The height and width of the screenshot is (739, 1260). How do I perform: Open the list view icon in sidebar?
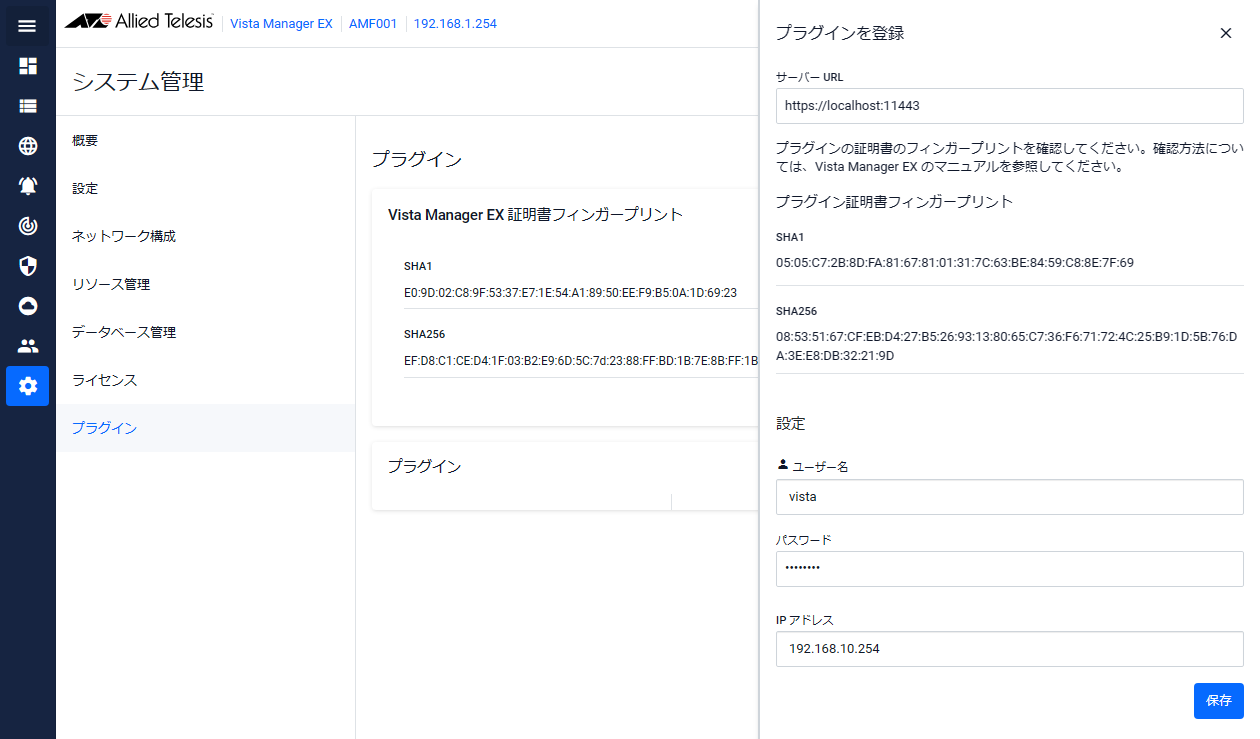click(x=27, y=106)
